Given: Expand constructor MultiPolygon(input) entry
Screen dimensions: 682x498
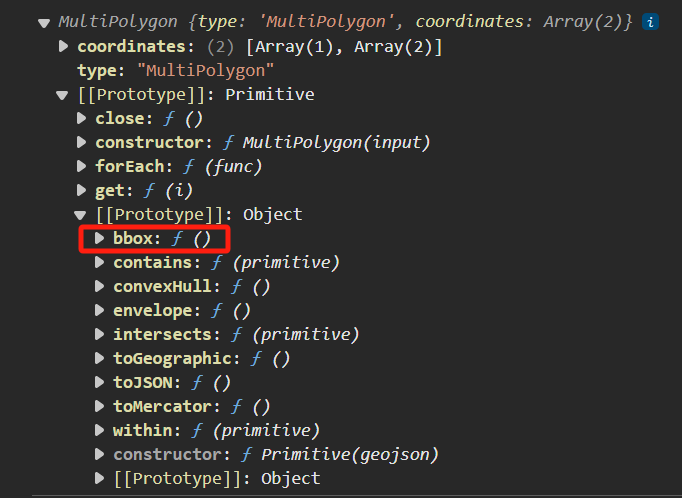Looking at the screenshot, I should click(x=81, y=142).
